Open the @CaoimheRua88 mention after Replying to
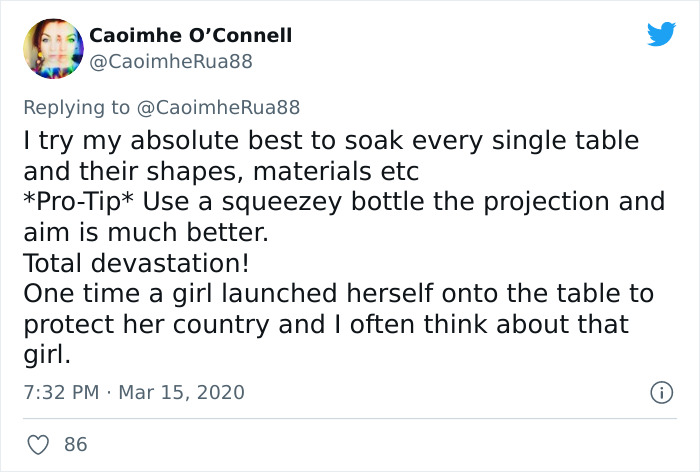 [x=217, y=106]
